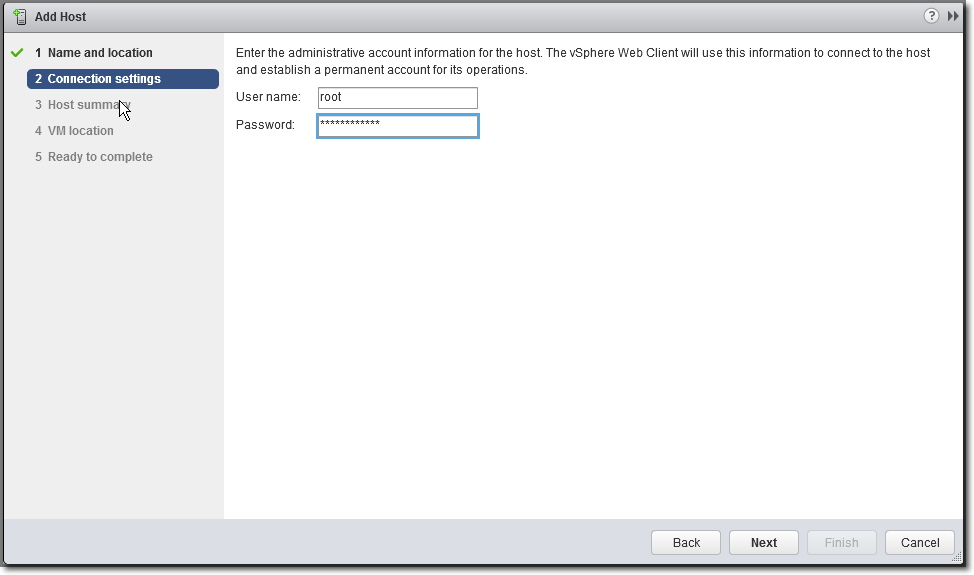Viewport: 974px width, 575px height.
Task: Click Next to continue the wizard
Action: click(x=763, y=542)
